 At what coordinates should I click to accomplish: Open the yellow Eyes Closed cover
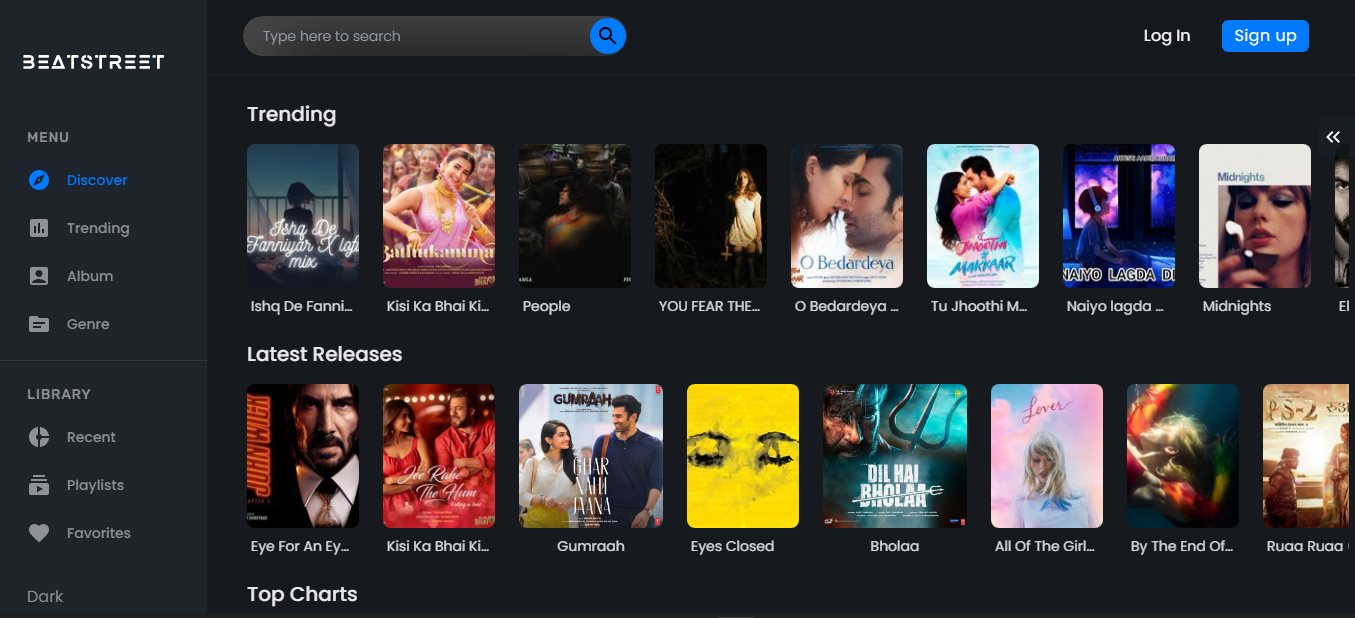click(743, 456)
